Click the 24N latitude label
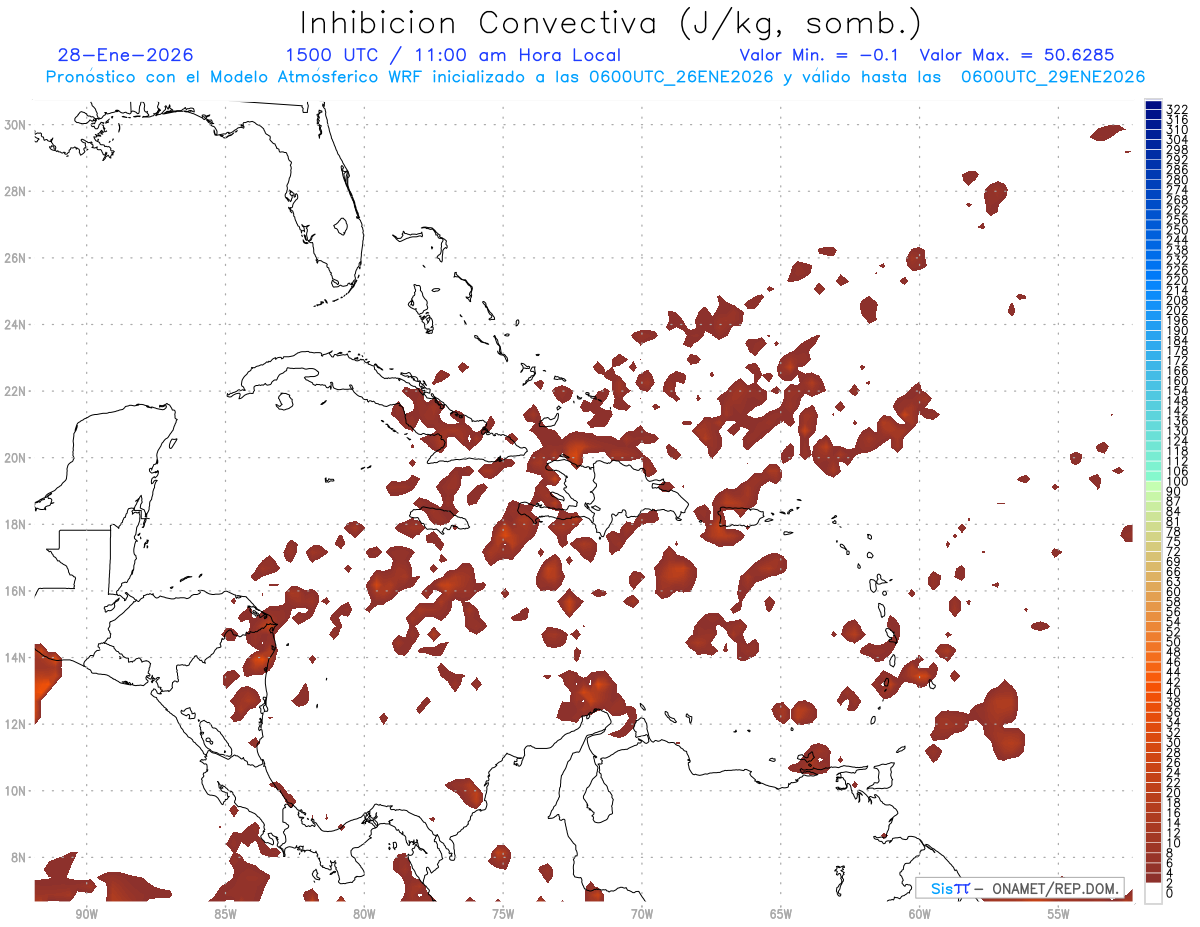Screen dimensions: 1200x927 click(x=16, y=325)
